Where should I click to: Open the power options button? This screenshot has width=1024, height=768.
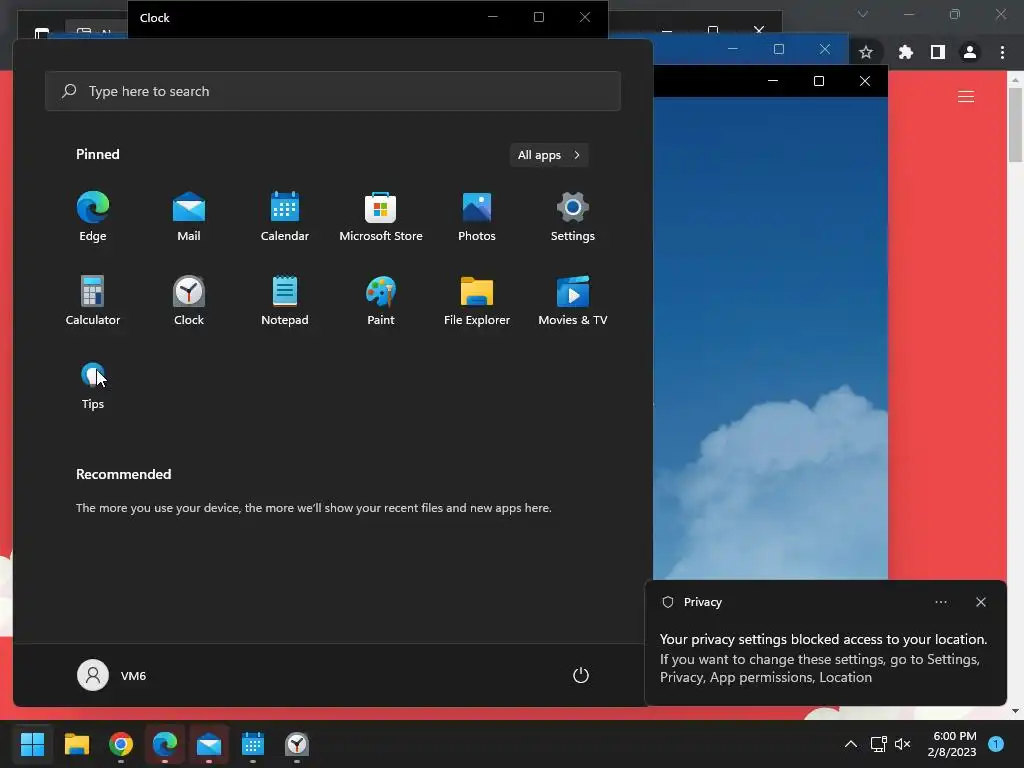(x=581, y=675)
